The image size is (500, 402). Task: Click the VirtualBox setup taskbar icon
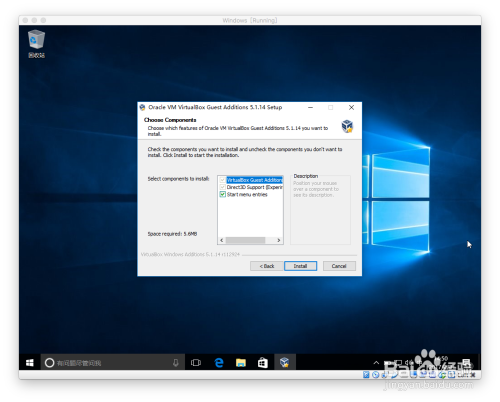pyautogui.click(x=285, y=362)
